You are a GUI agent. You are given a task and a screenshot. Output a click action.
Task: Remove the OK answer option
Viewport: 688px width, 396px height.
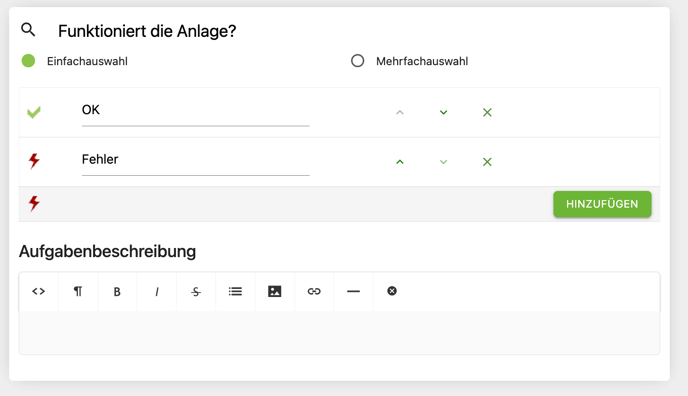click(487, 113)
